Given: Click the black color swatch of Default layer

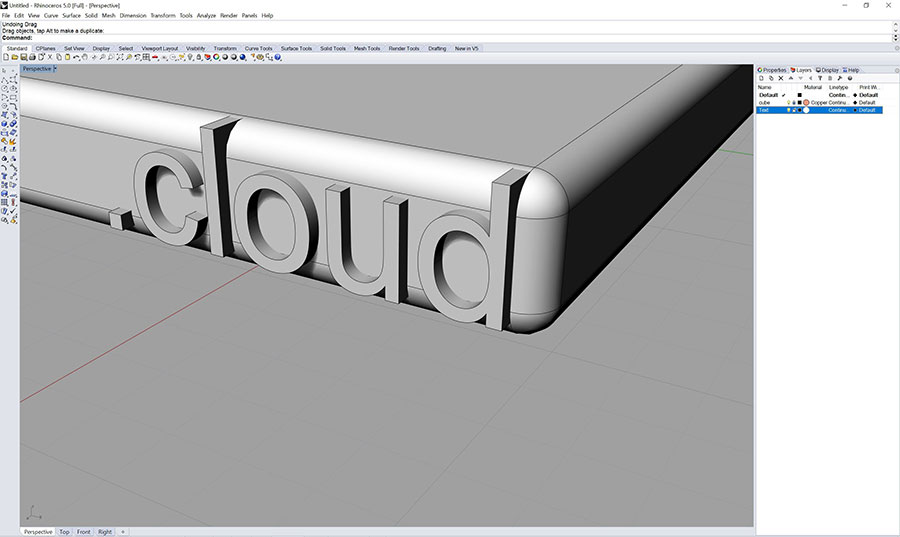Looking at the screenshot, I should coord(800,95).
